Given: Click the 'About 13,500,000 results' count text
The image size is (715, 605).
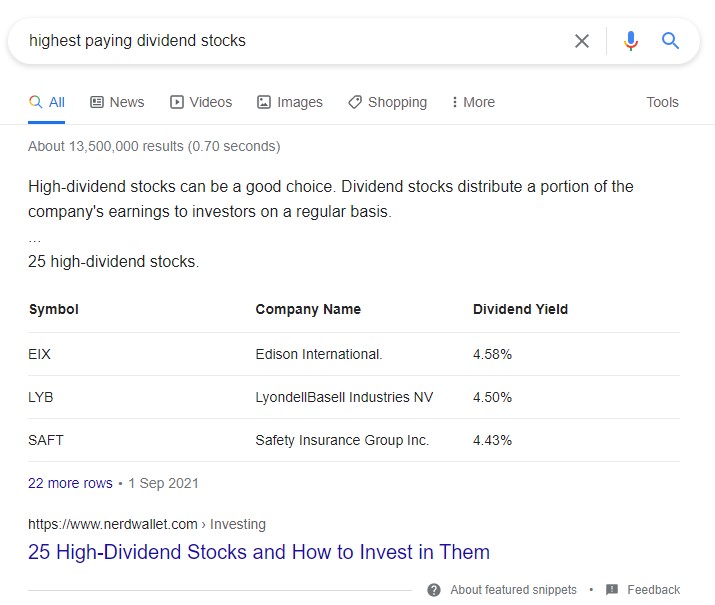Looking at the screenshot, I should pyautogui.click(x=154, y=146).
